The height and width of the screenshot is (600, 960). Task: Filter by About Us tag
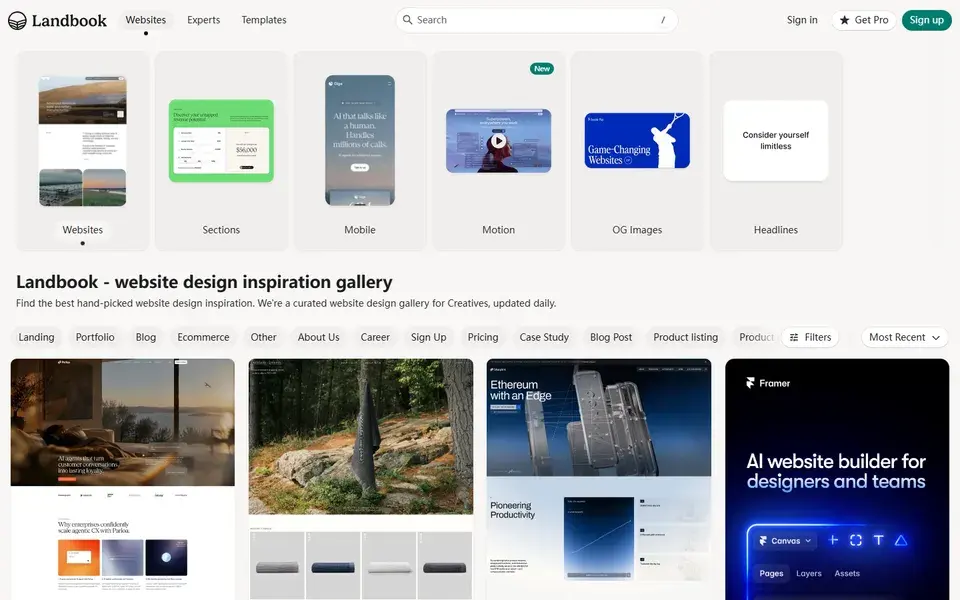pos(318,337)
